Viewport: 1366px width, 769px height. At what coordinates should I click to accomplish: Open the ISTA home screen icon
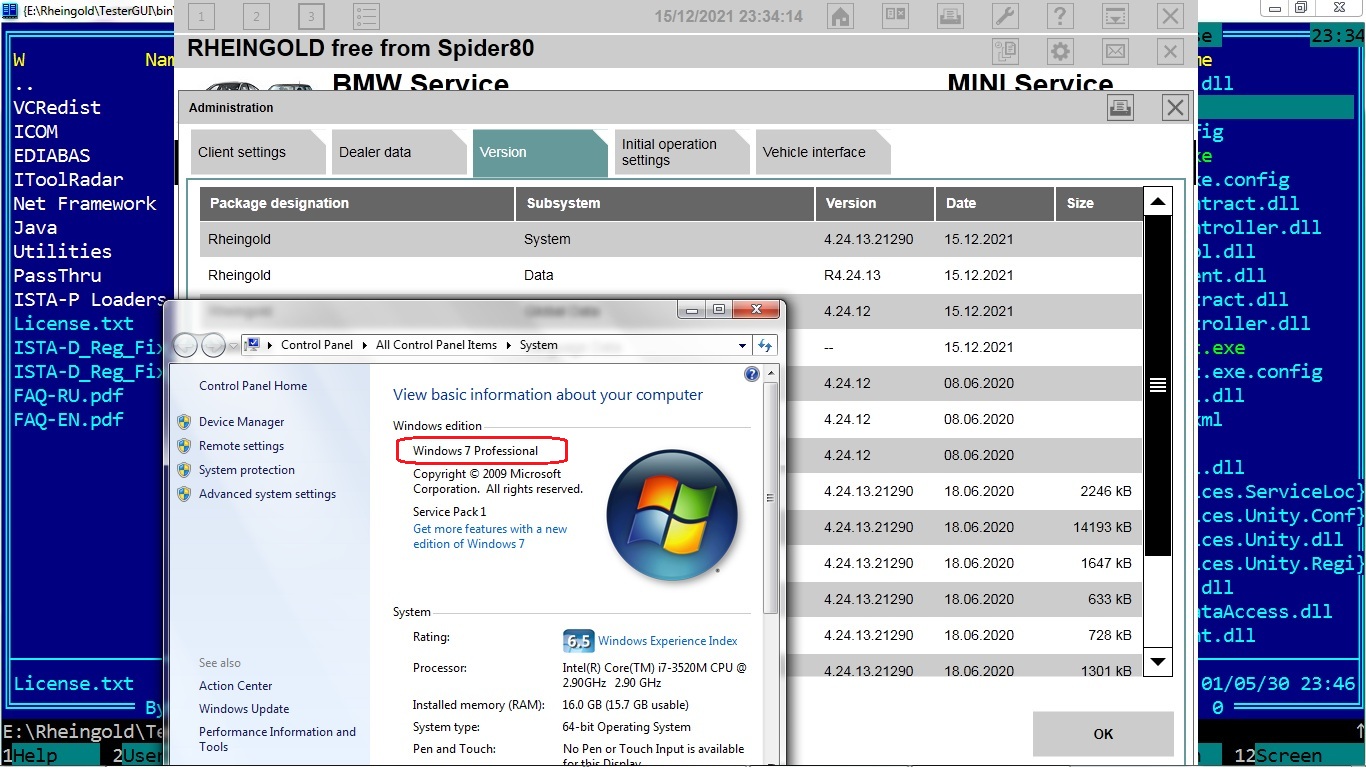click(841, 16)
